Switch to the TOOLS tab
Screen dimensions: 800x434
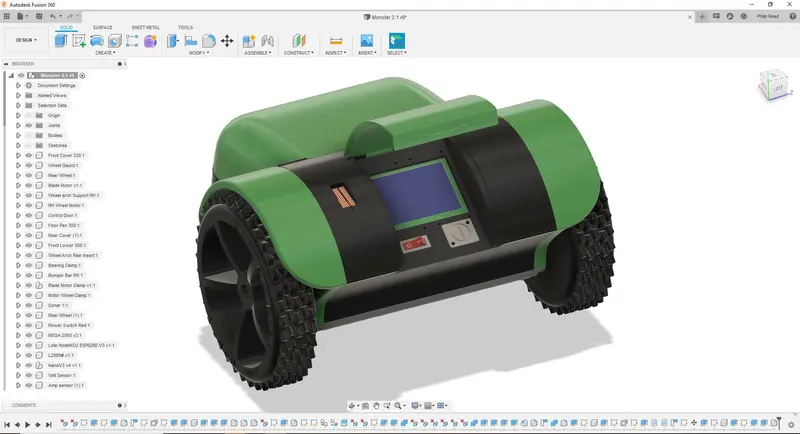tap(185, 28)
